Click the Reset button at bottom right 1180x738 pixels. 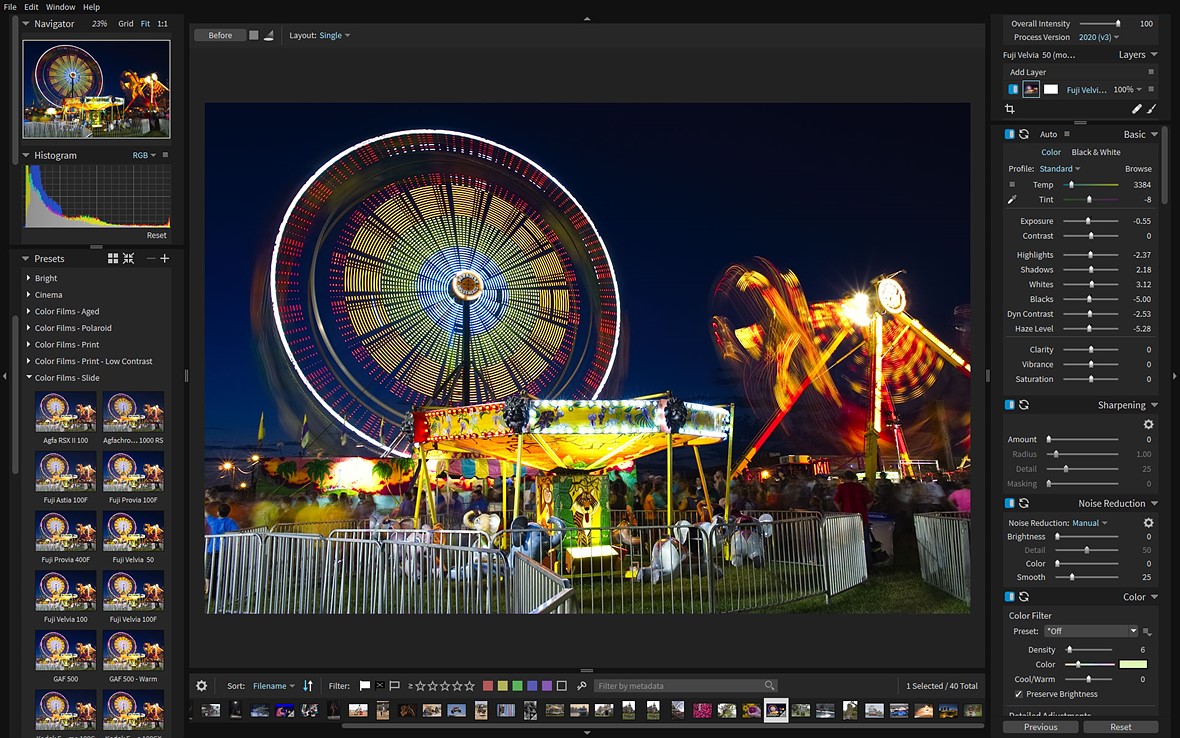pyautogui.click(x=1120, y=727)
